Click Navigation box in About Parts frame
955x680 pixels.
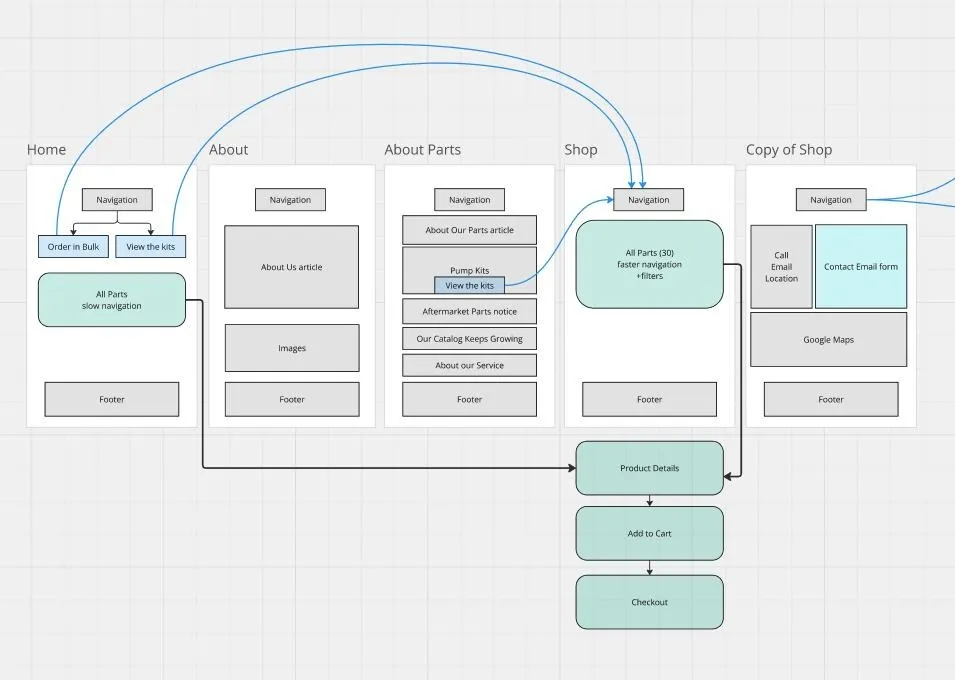[469, 200]
